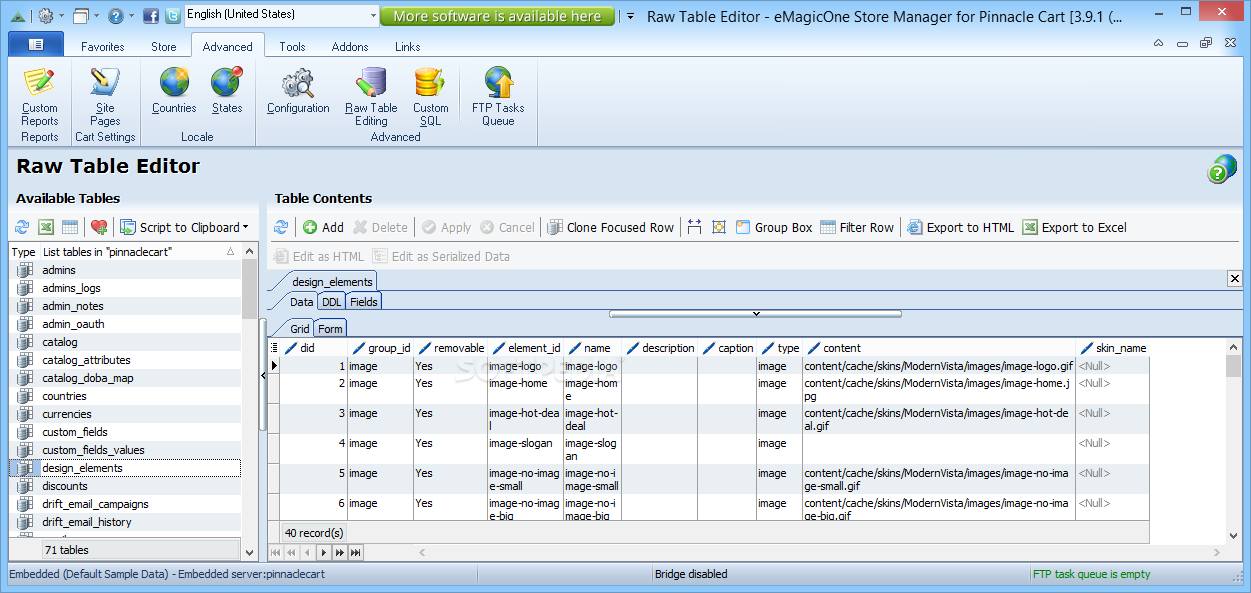Toggle the Group Box
The height and width of the screenshot is (593, 1251).
pos(774,227)
